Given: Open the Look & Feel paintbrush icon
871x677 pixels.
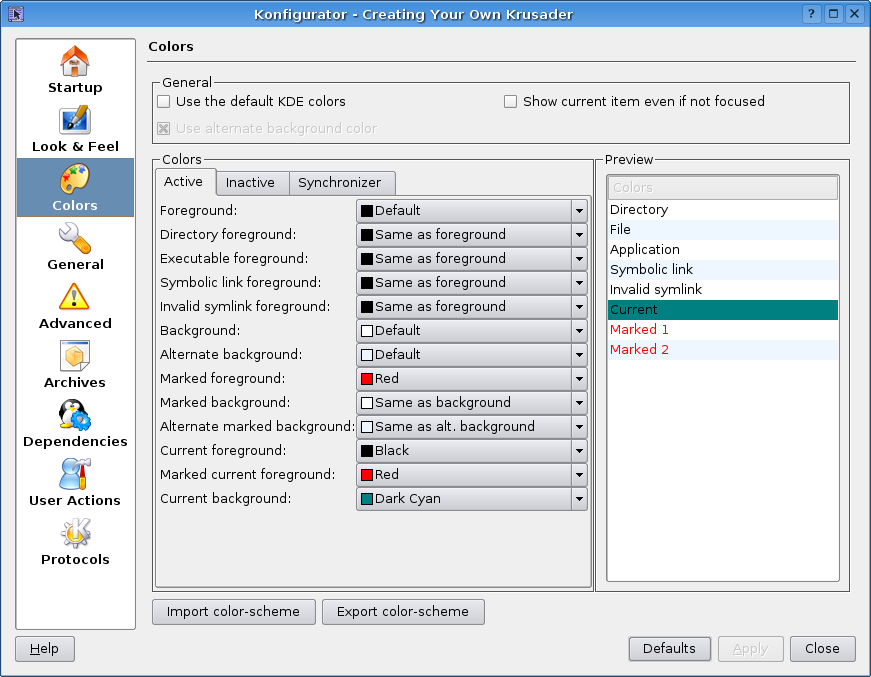Looking at the screenshot, I should coord(74,119).
